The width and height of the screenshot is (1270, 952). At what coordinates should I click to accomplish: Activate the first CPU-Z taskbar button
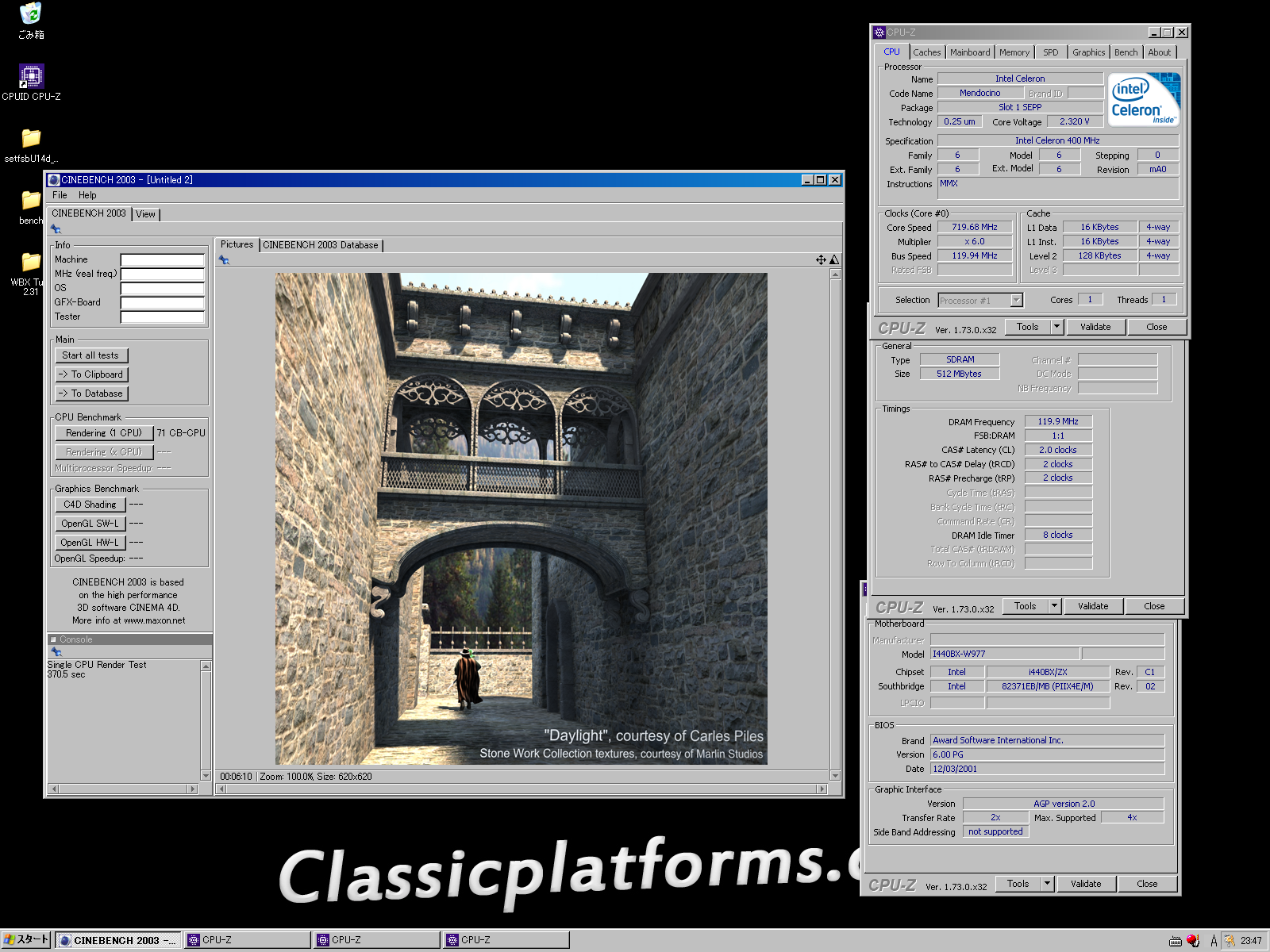point(247,940)
